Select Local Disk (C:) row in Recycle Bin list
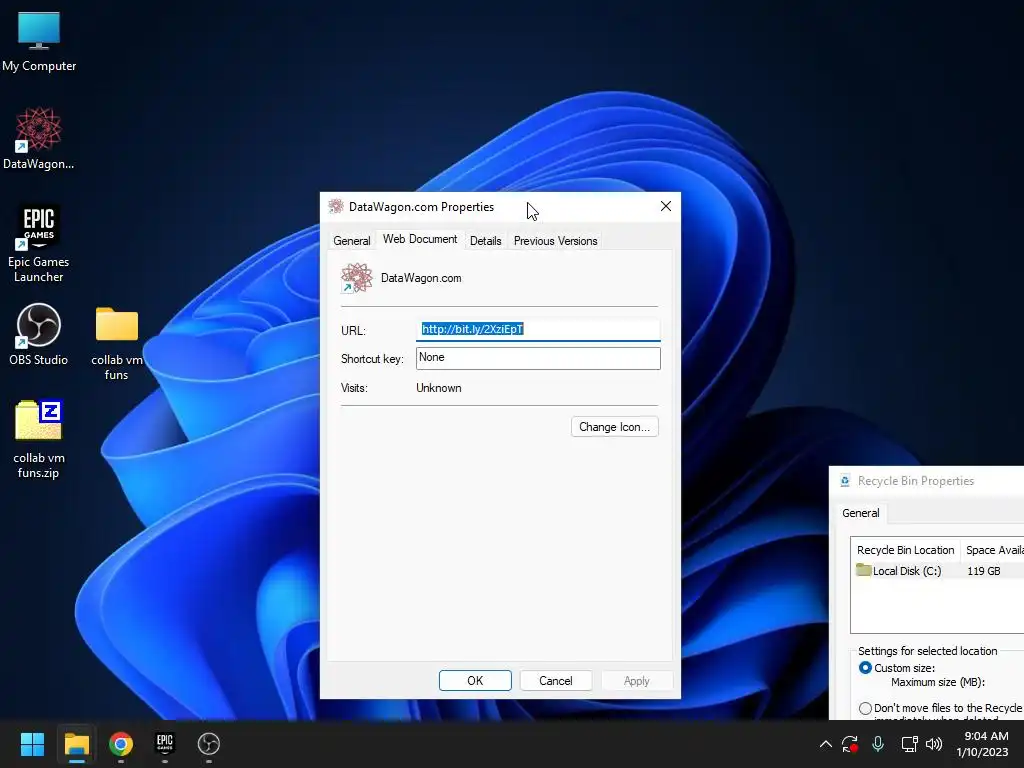This screenshot has height=768, width=1024. [x=937, y=571]
